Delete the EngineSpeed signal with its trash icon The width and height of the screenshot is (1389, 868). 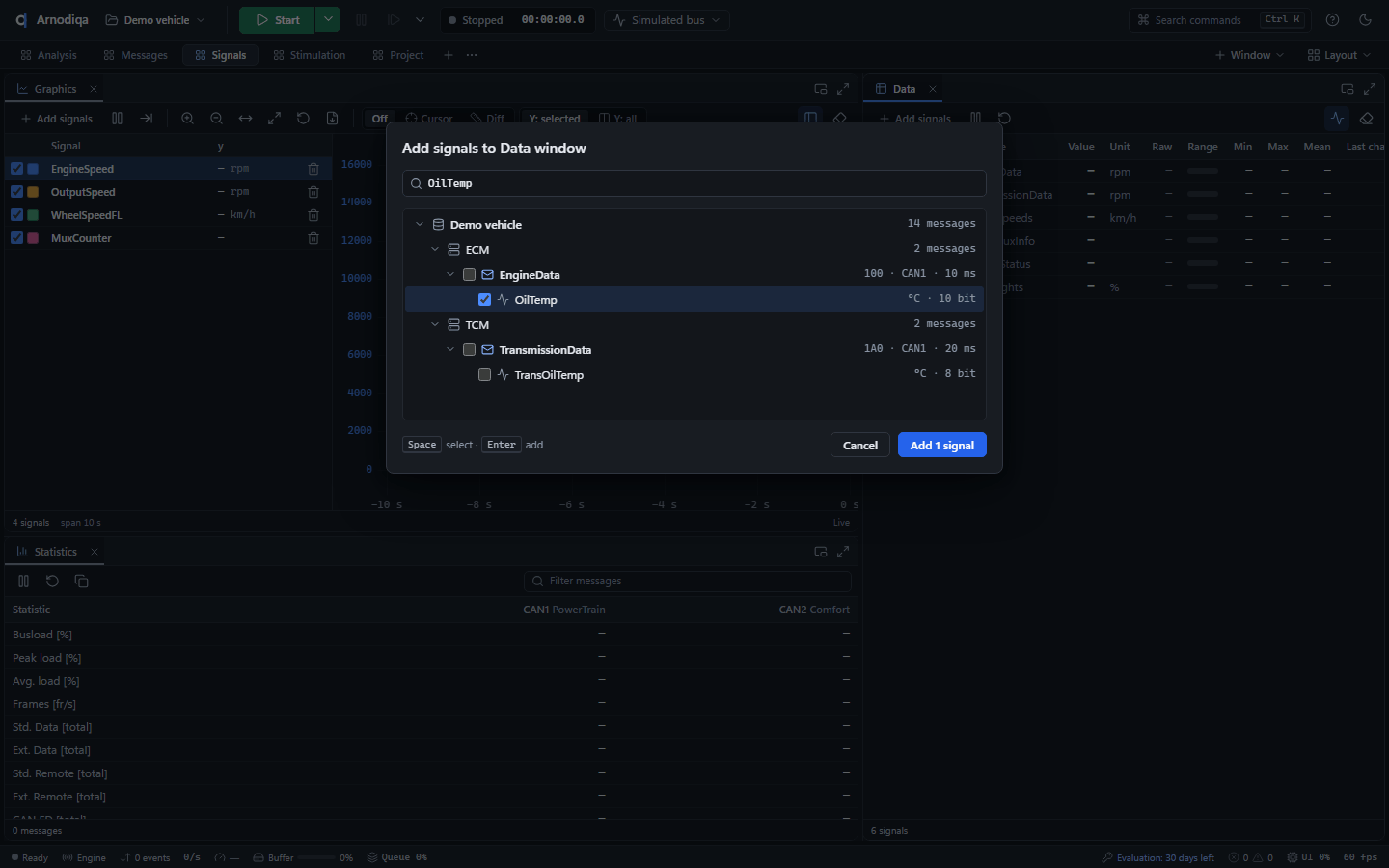313,169
